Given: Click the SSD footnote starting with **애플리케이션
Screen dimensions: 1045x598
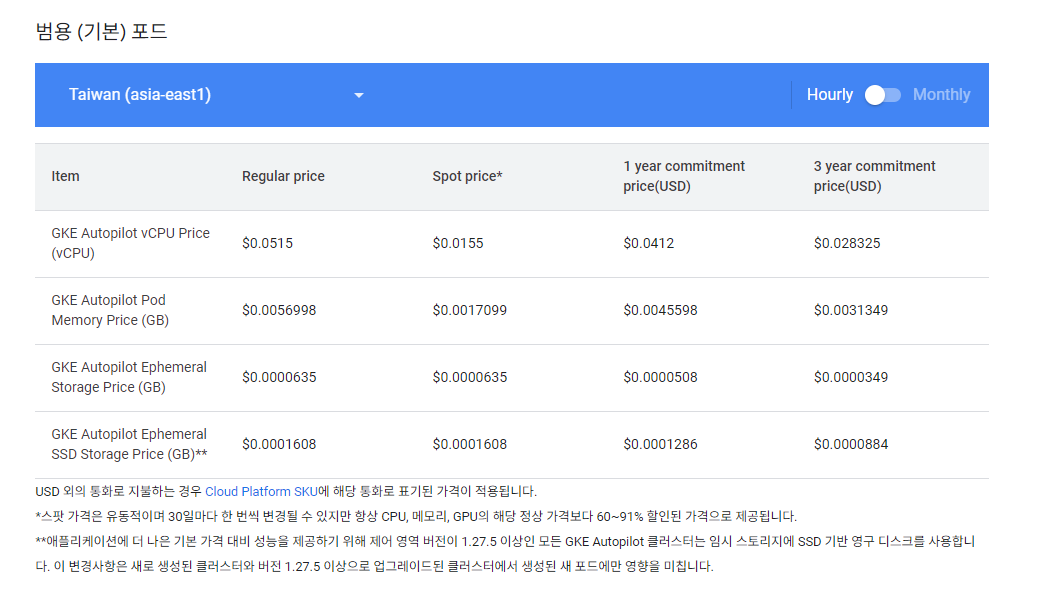Looking at the screenshot, I should tap(505, 554).
